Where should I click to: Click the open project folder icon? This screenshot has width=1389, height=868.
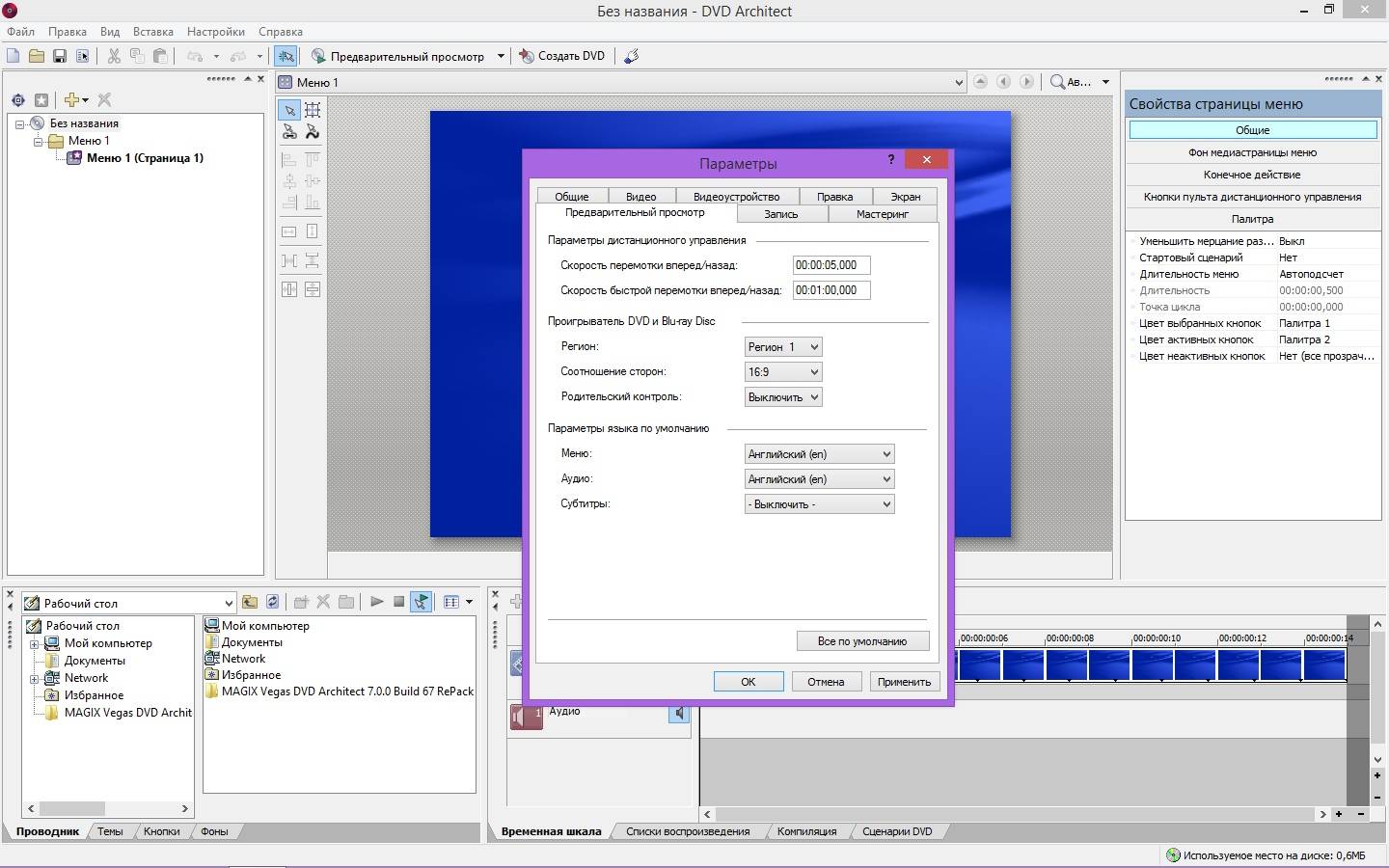[37, 56]
